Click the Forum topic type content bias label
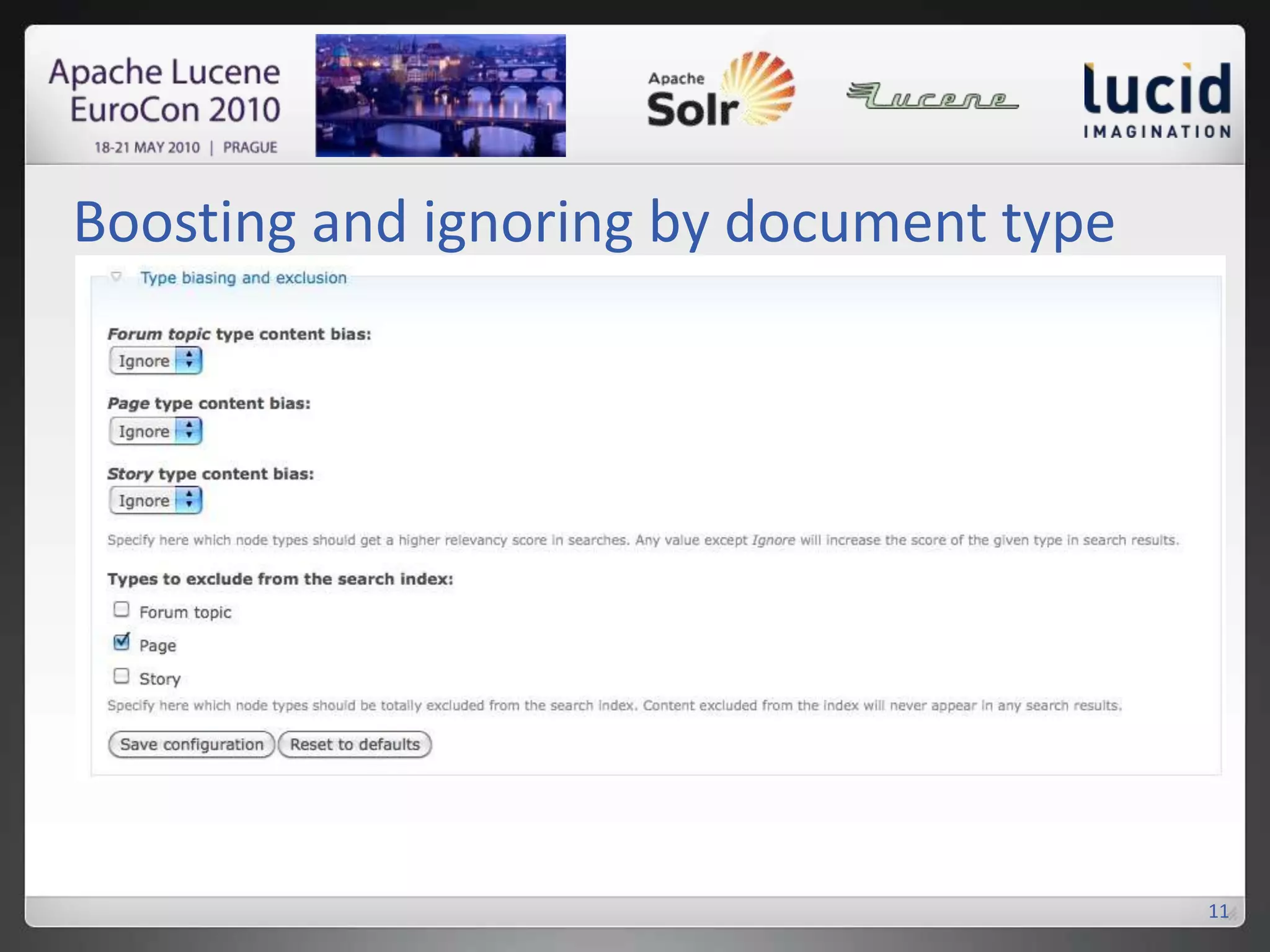Image resolution: width=1270 pixels, height=952 pixels. 239,334
